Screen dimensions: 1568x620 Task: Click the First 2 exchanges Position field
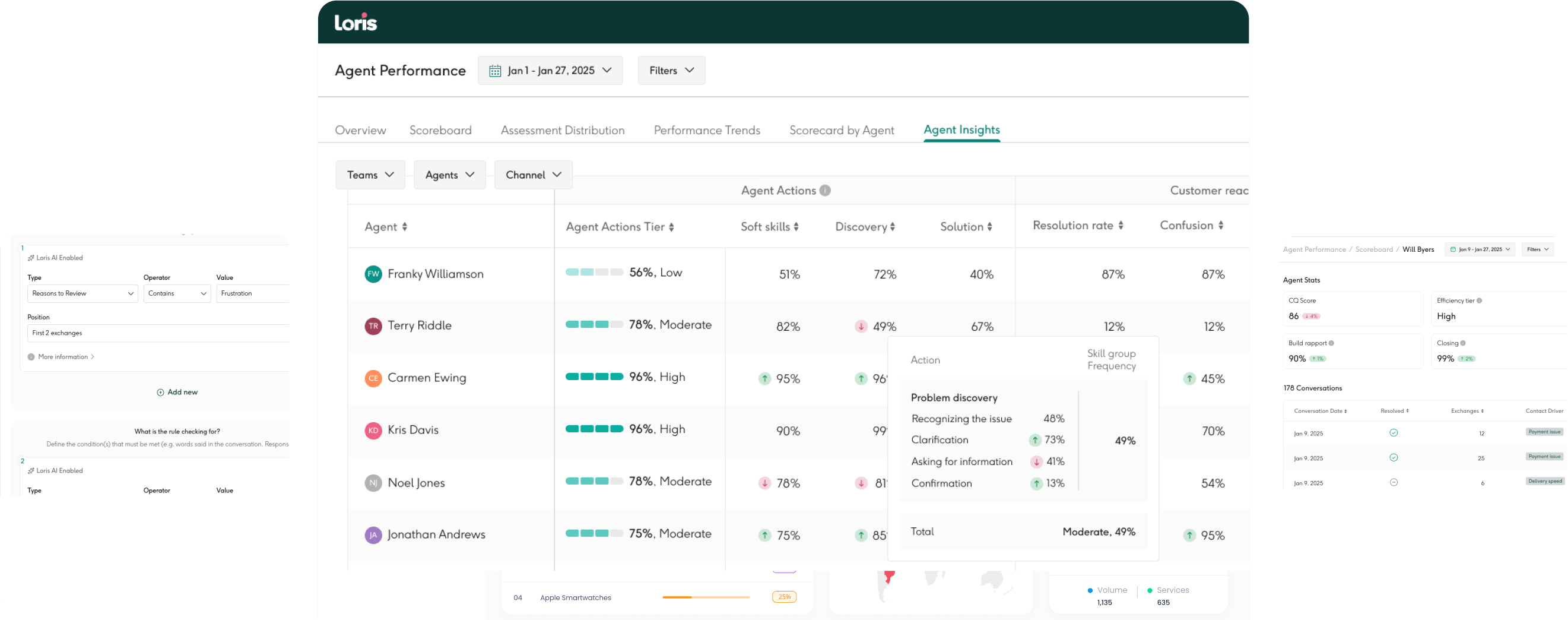(x=157, y=333)
